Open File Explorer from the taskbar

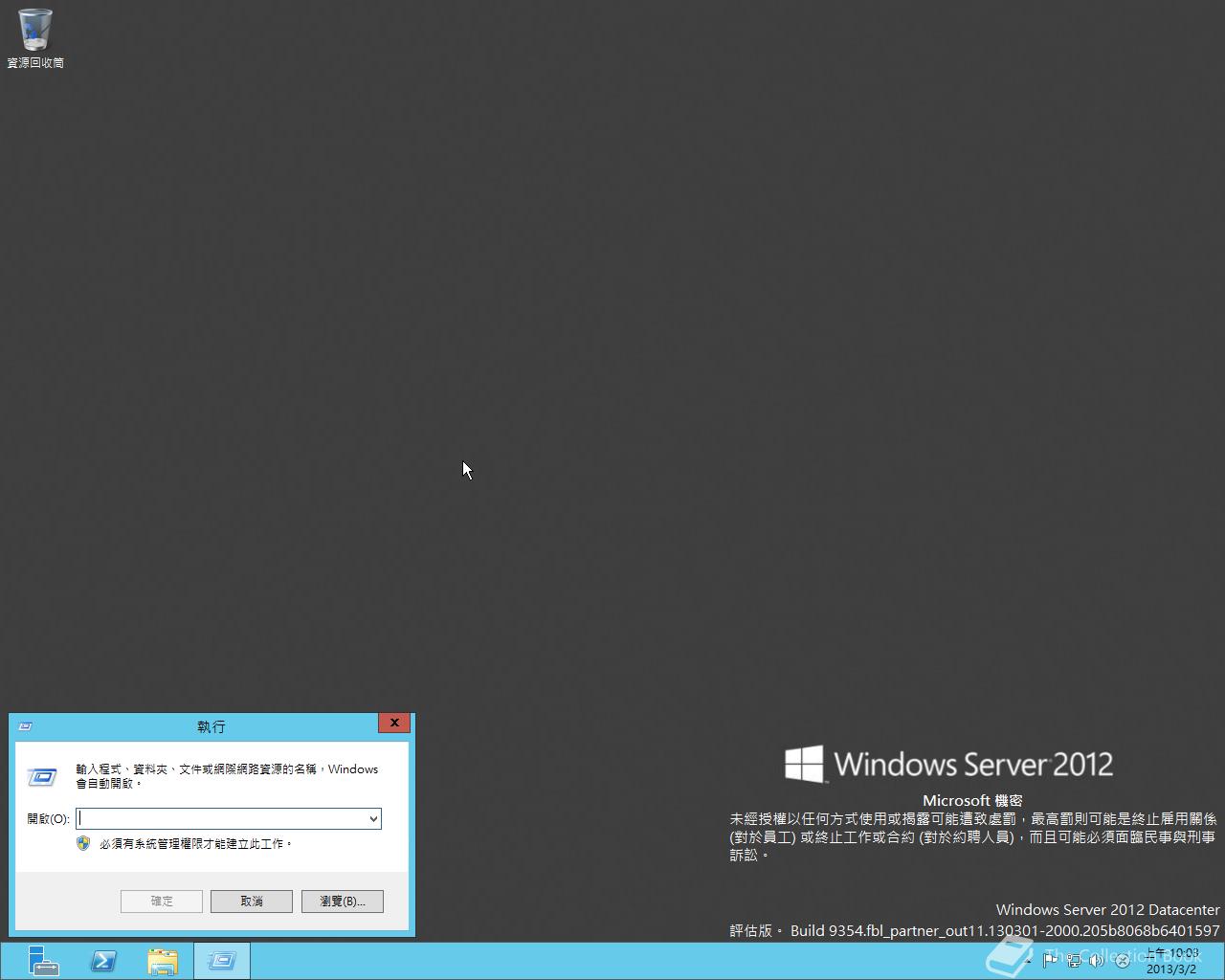click(163, 961)
